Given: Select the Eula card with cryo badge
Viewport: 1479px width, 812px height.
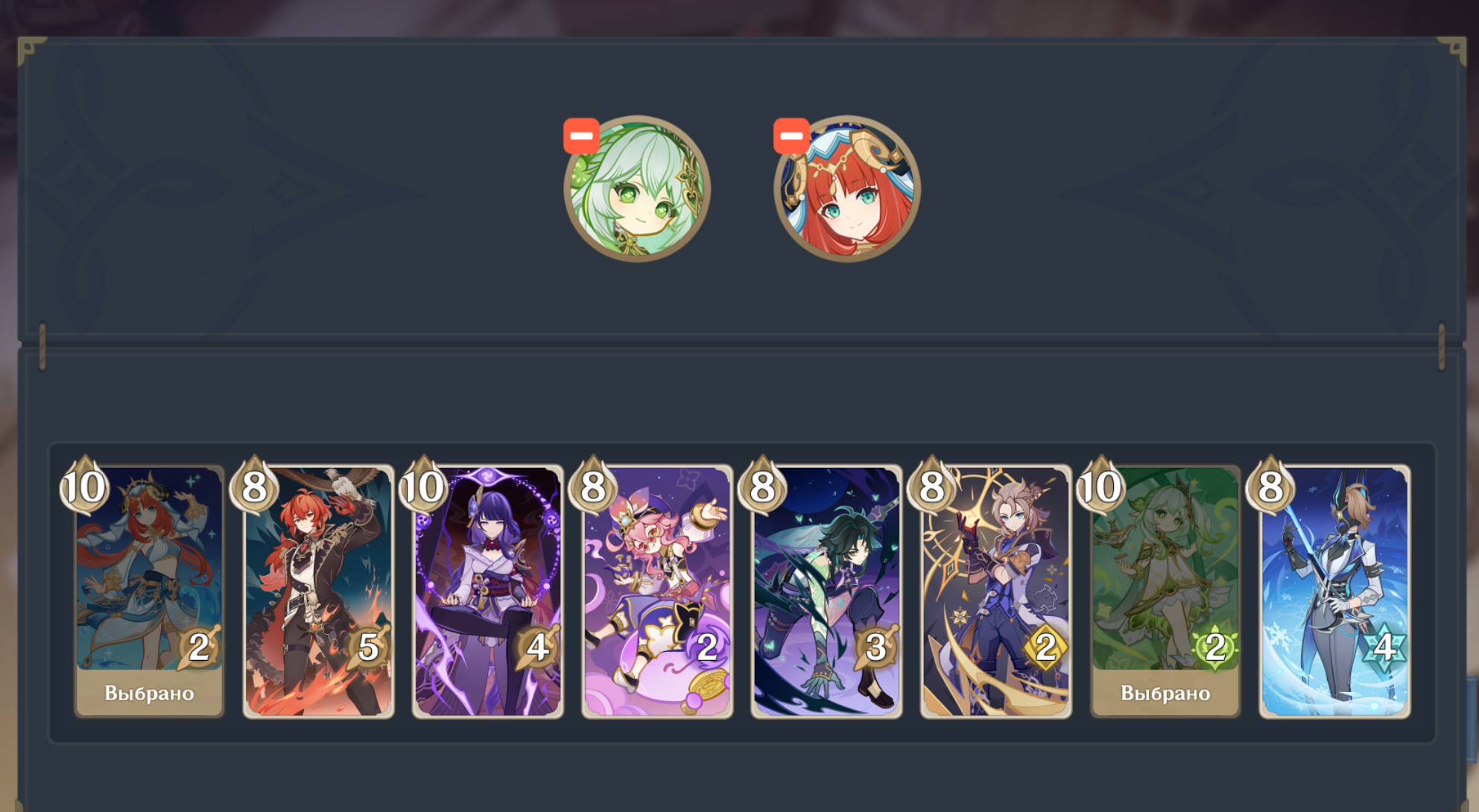Looking at the screenshot, I should (1335, 591).
